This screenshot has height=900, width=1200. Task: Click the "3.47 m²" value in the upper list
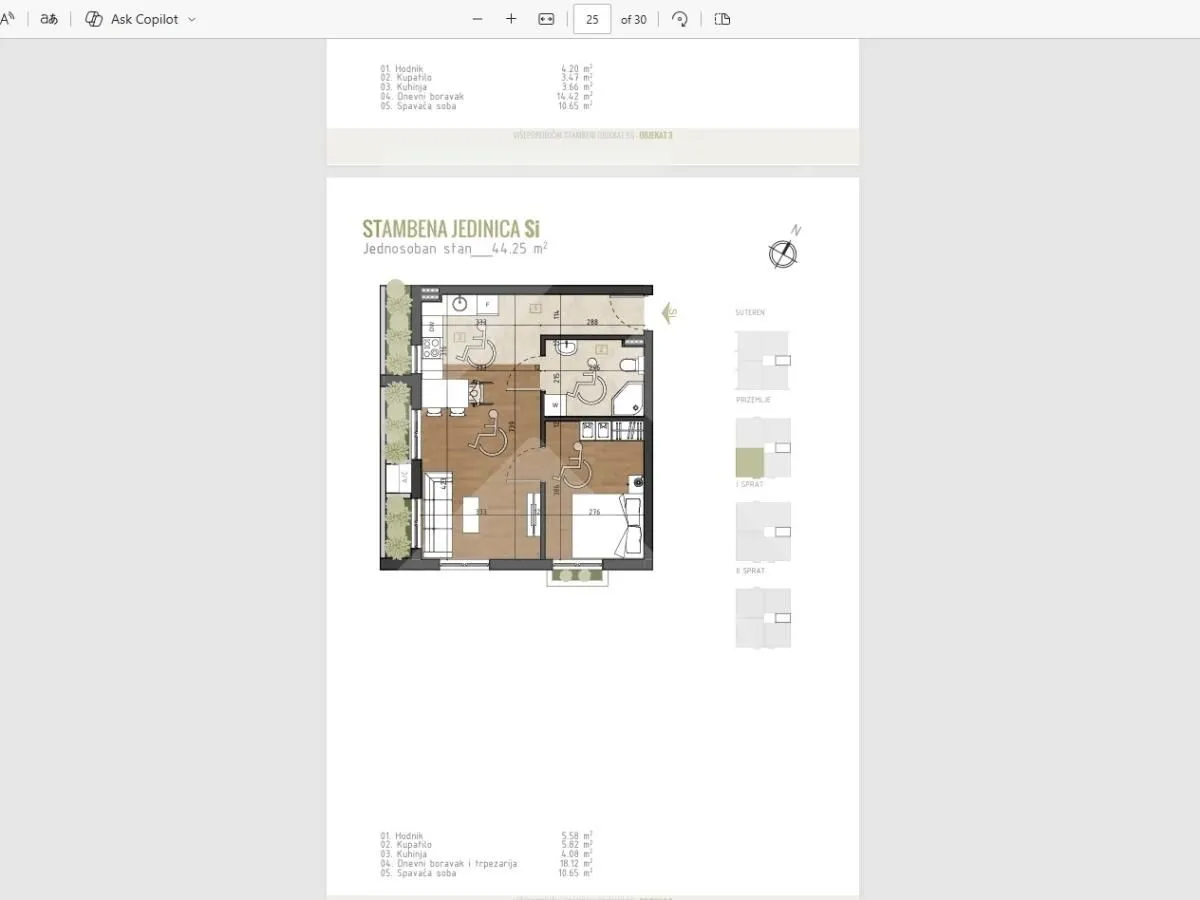577,78
